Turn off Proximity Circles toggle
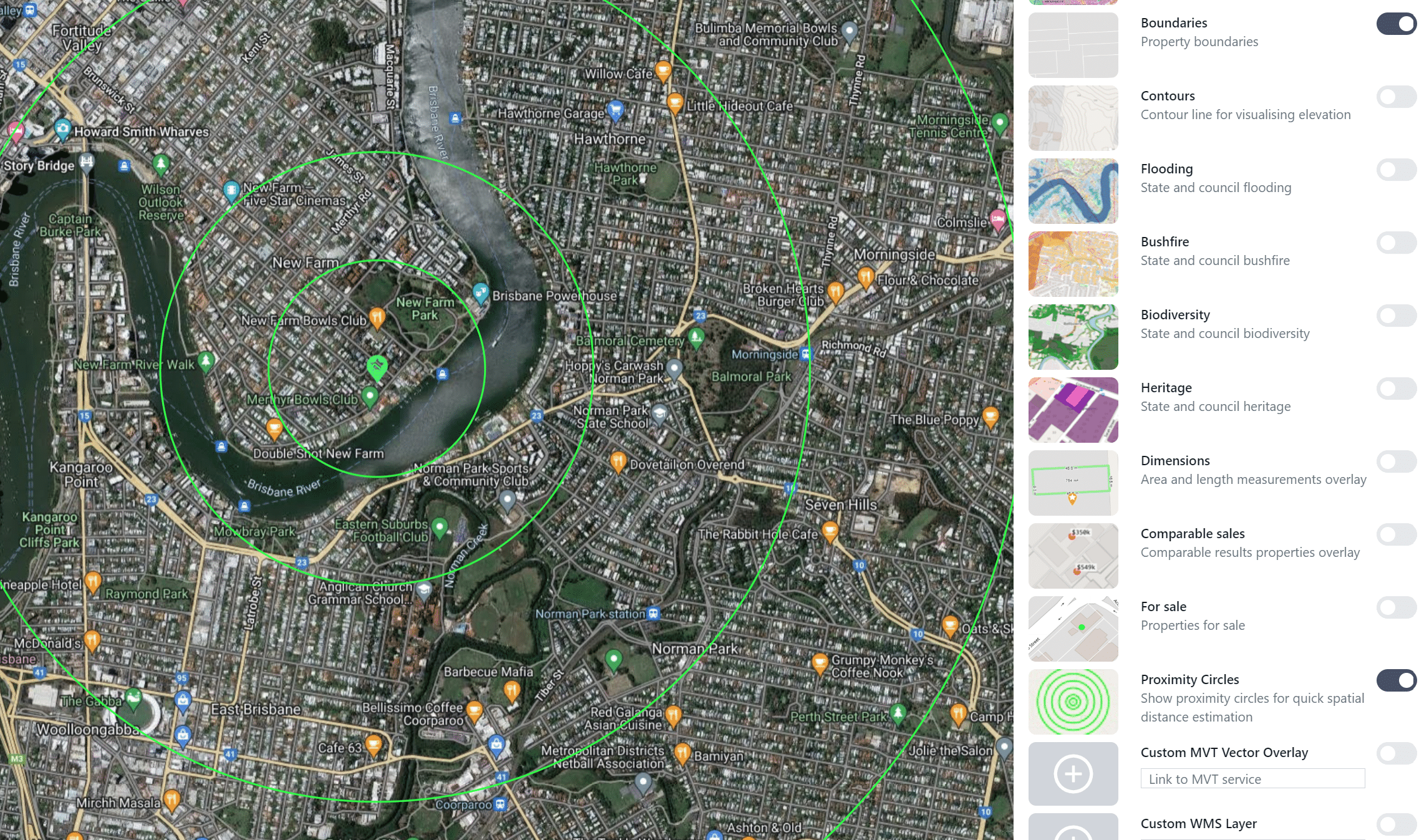Image resolution: width=1419 pixels, height=840 pixels. click(x=1397, y=680)
